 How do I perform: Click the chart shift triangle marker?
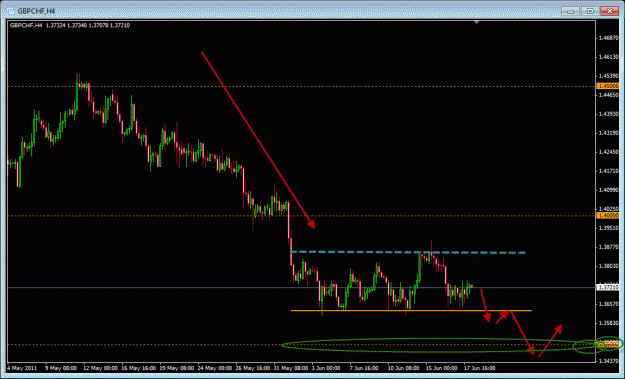click(476, 22)
